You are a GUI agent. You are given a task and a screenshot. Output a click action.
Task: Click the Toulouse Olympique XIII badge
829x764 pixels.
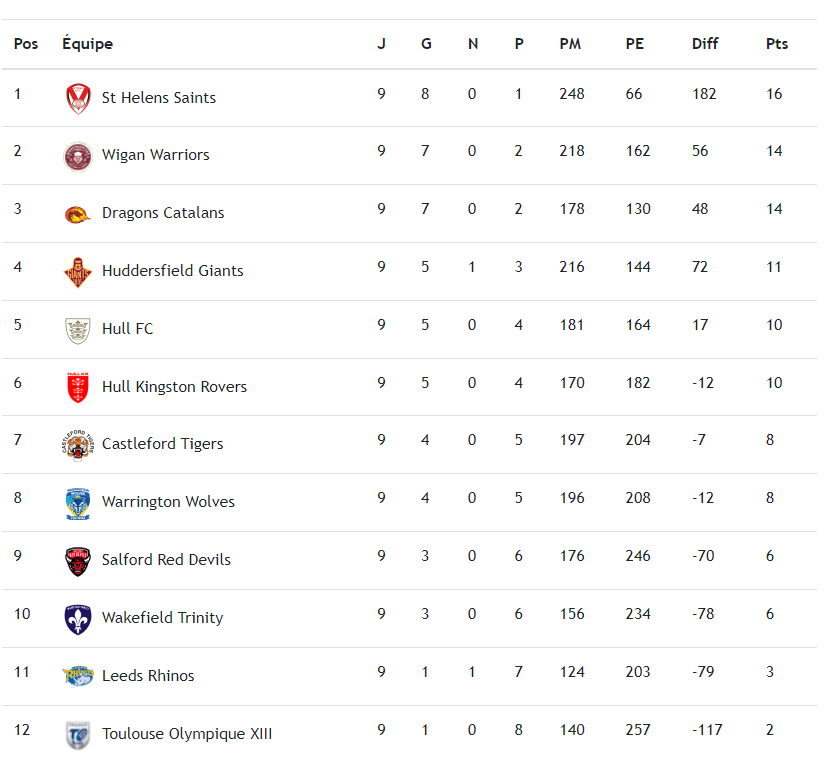coord(78,735)
